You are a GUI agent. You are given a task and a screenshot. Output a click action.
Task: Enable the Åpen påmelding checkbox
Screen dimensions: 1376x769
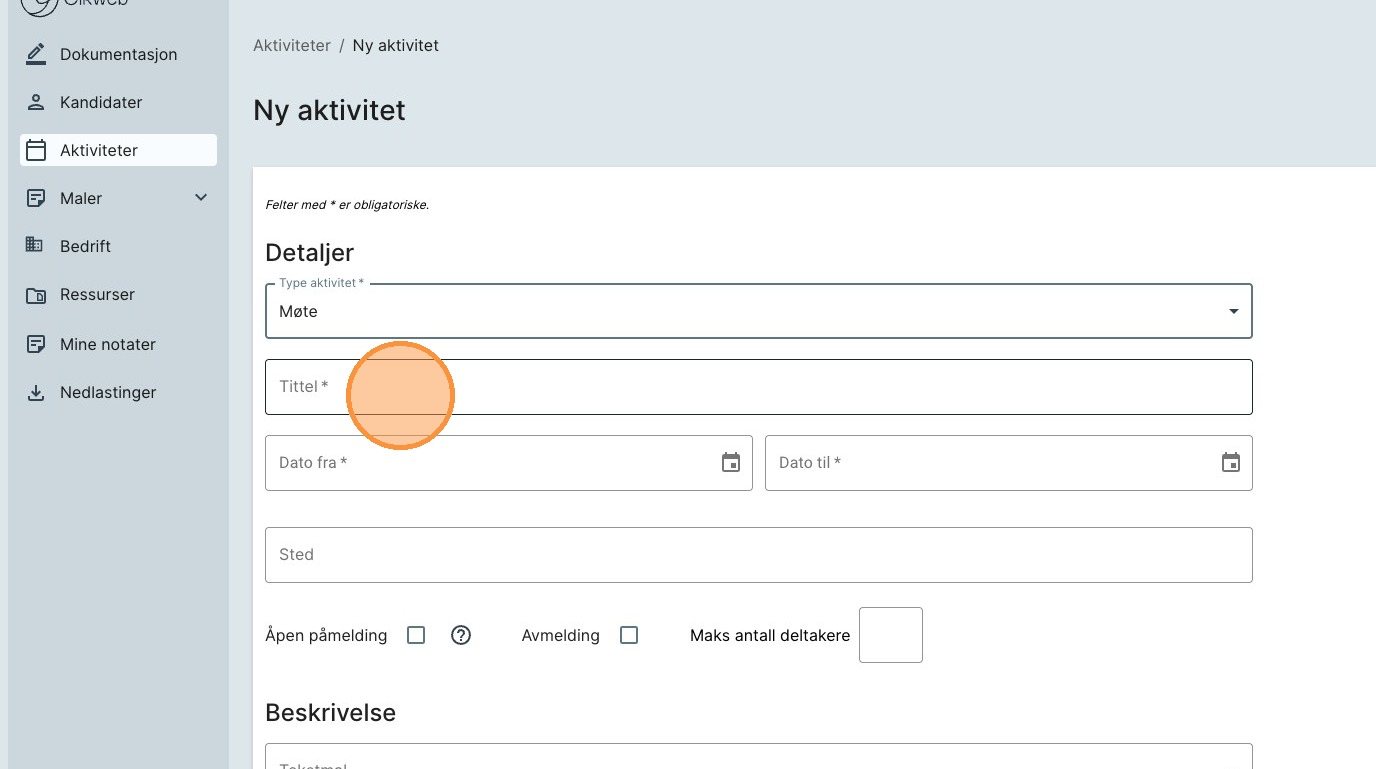click(416, 635)
